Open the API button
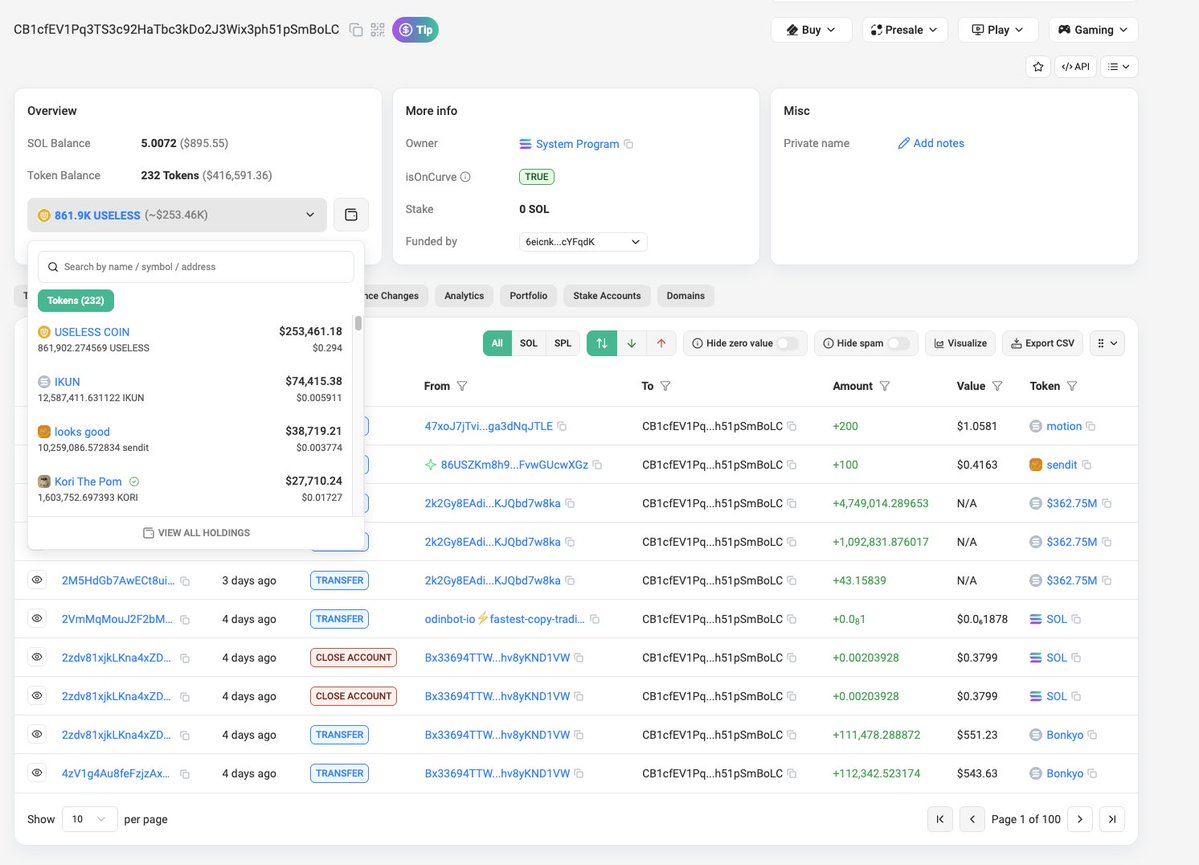The height and width of the screenshot is (865, 1199). tap(1075, 67)
